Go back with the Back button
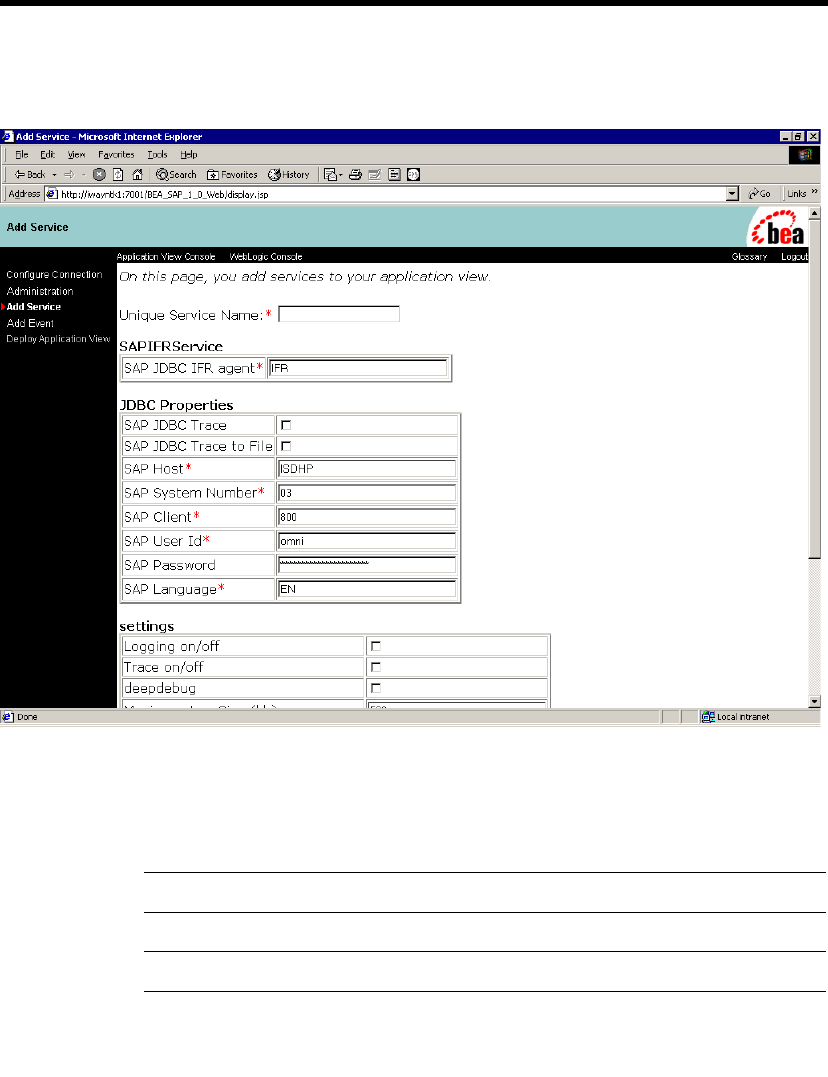Viewport: 828px width, 1077px height. click(30, 174)
